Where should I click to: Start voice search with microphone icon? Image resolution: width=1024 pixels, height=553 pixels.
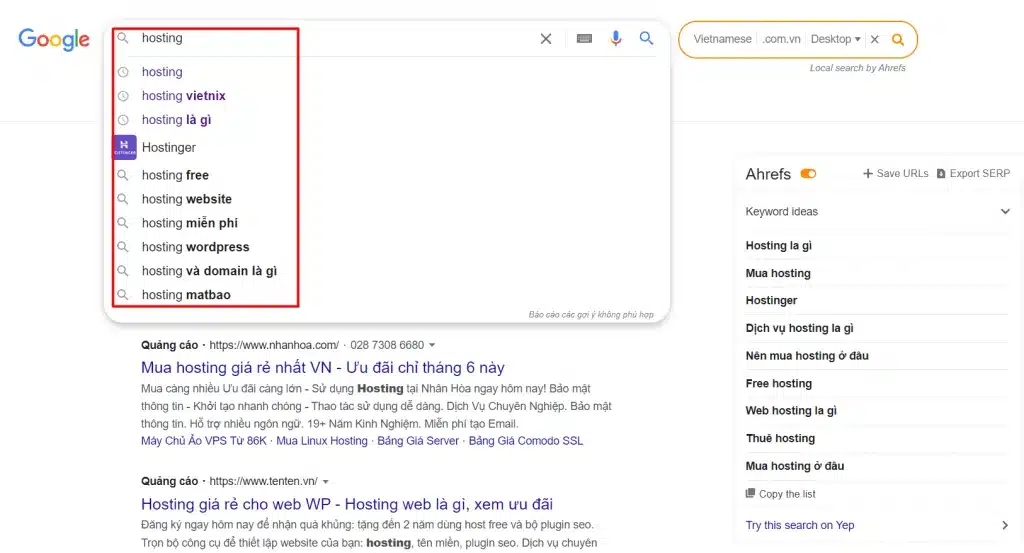pos(616,39)
